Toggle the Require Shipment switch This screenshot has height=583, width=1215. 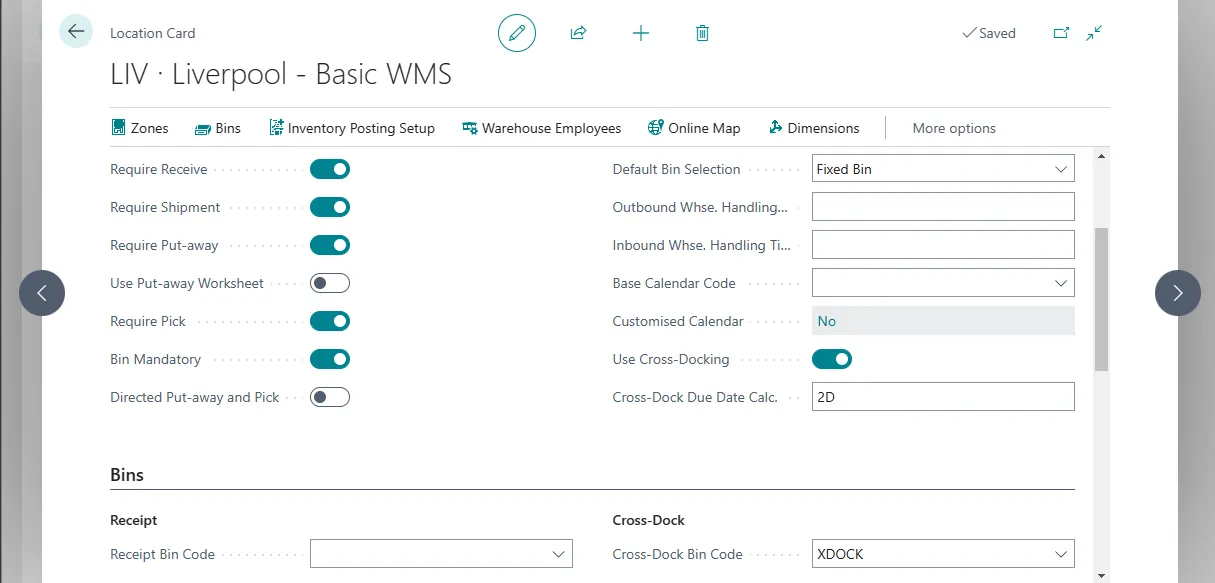pos(330,207)
